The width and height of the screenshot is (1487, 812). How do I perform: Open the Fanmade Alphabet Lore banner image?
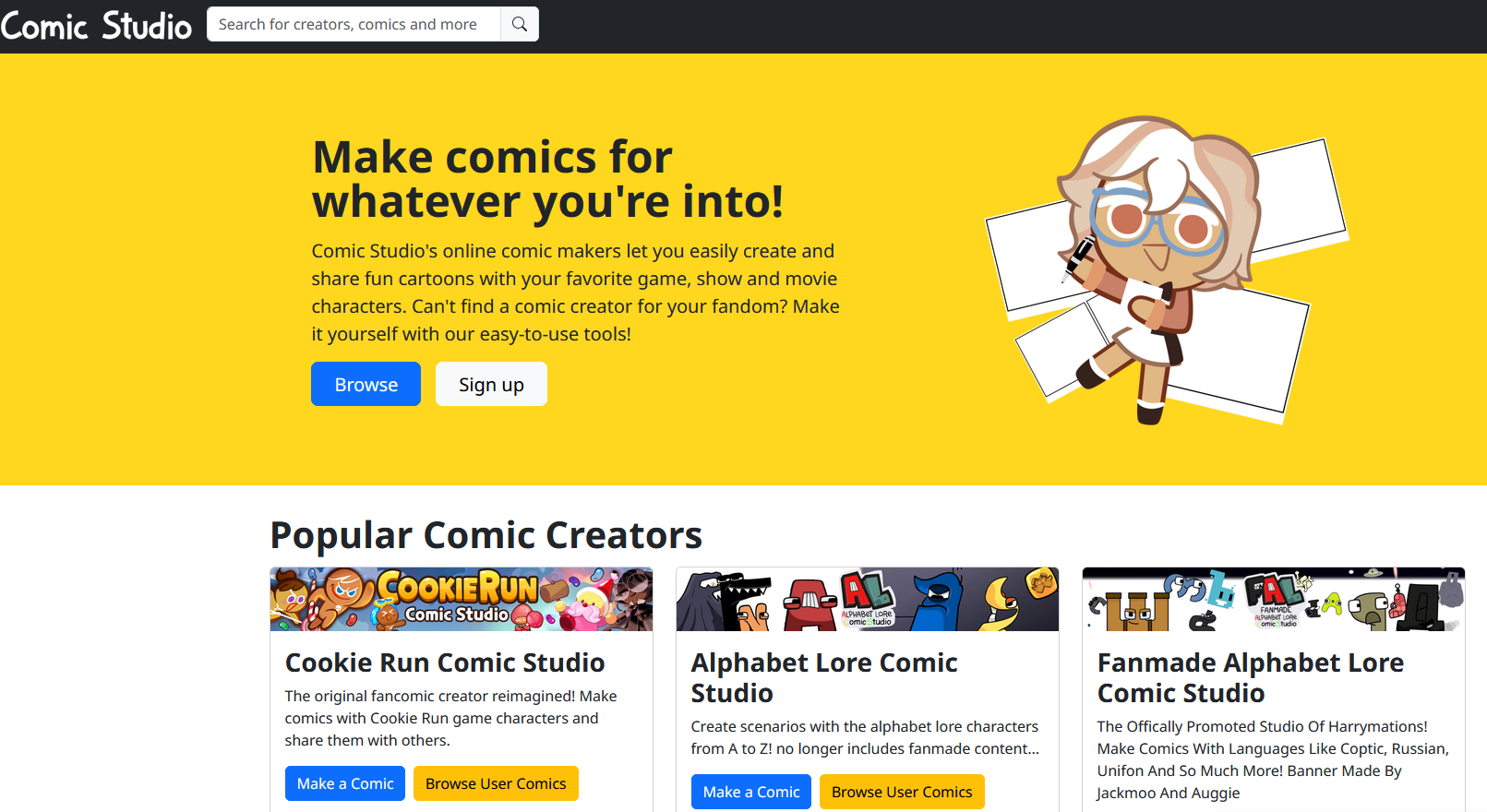click(1274, 600)
